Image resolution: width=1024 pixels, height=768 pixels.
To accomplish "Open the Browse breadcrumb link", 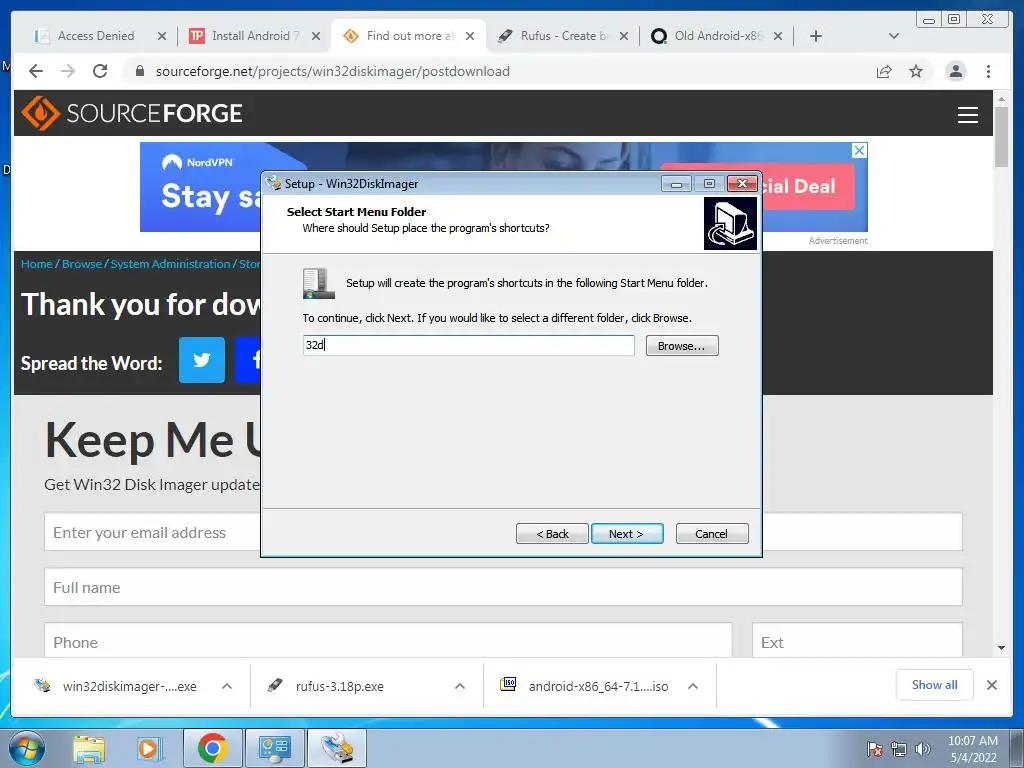I will pos(82,264).
